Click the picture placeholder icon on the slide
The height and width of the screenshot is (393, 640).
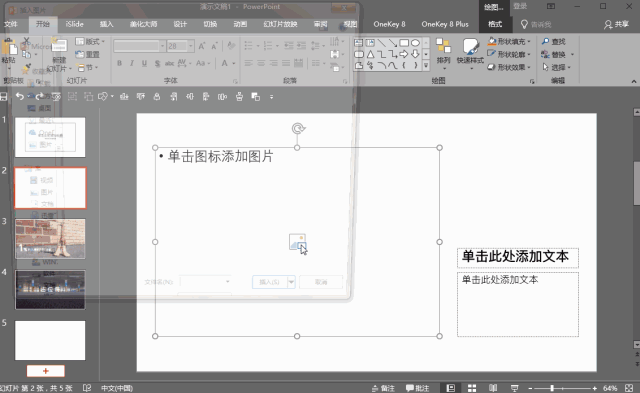point(298,242)
